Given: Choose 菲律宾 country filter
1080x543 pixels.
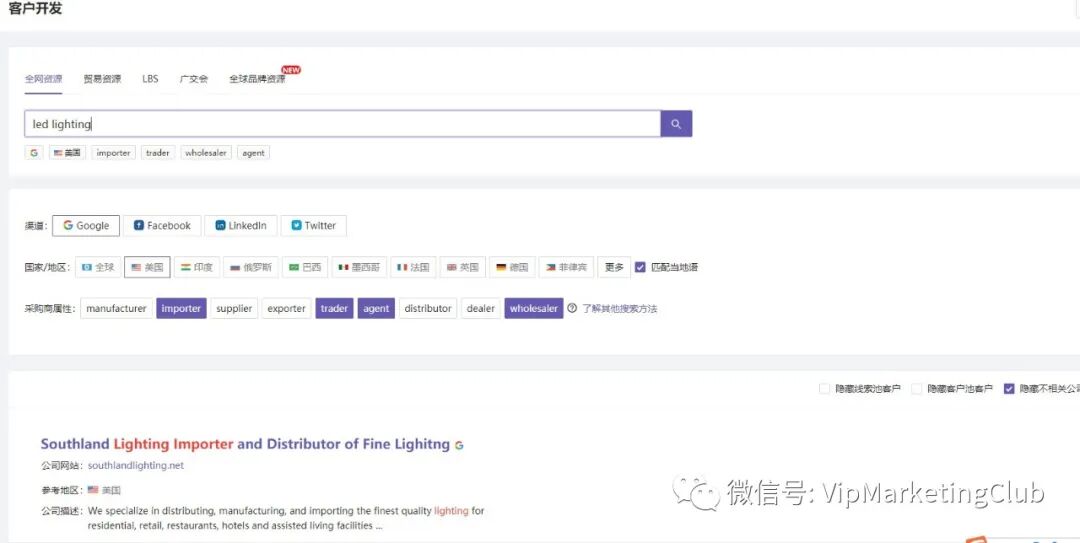Looking at the screenshot, I should [x=566, y=267].
